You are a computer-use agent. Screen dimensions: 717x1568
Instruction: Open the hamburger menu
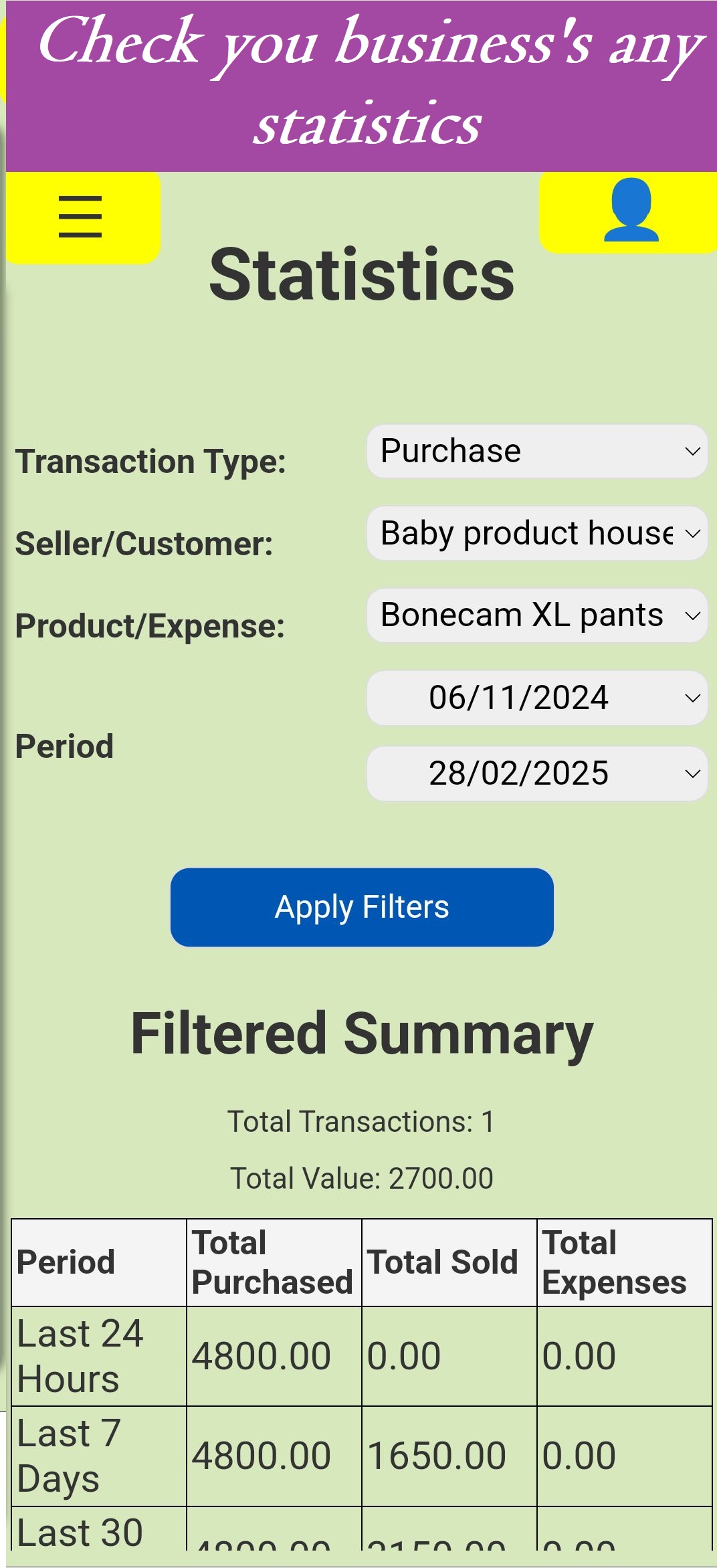click(x=81, y=217)
